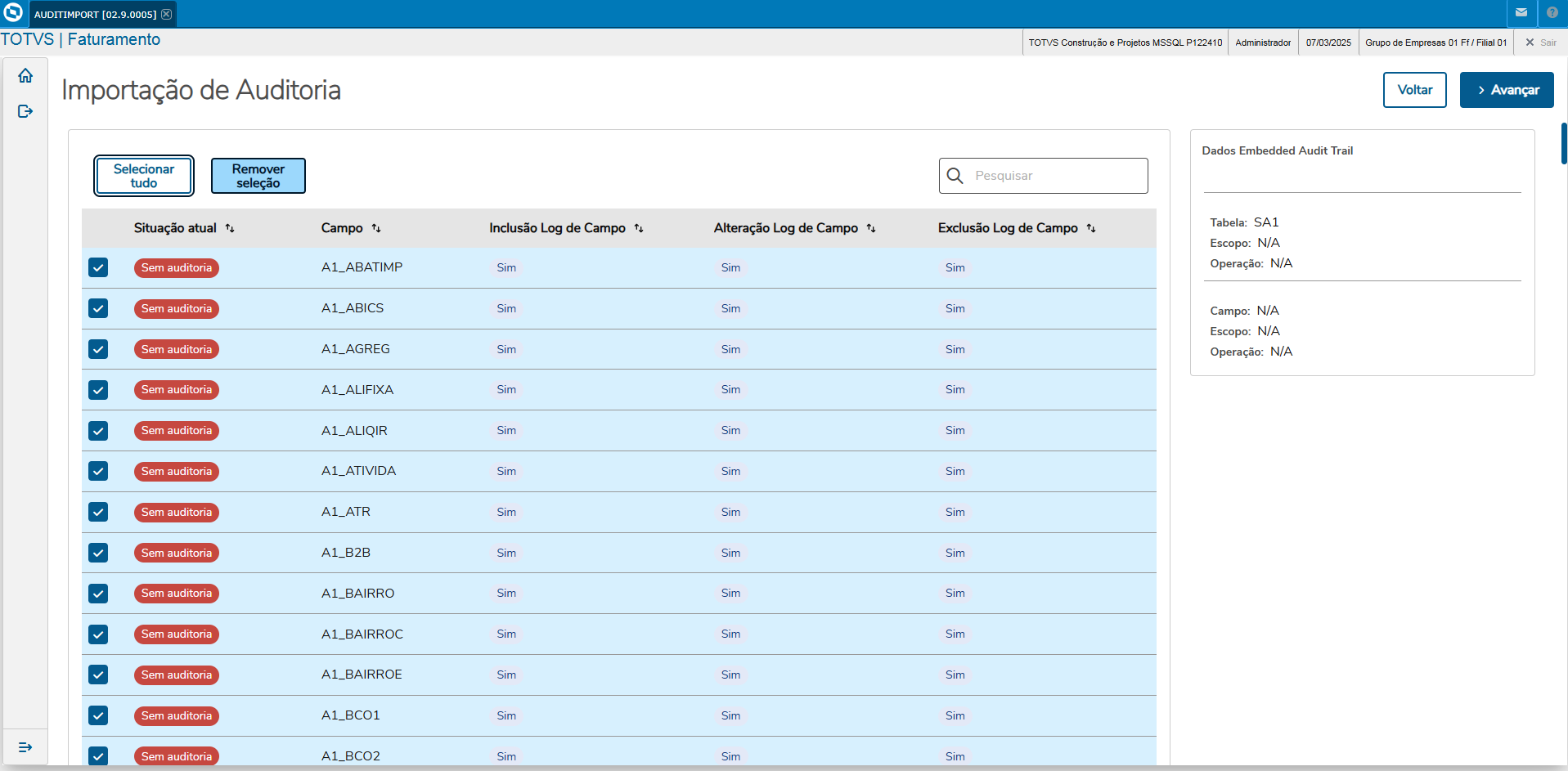The width and height of the screenshot is (1568, 771).
Task: Close the AUDITIMPORT tab
Action: (x=166, y=14)
